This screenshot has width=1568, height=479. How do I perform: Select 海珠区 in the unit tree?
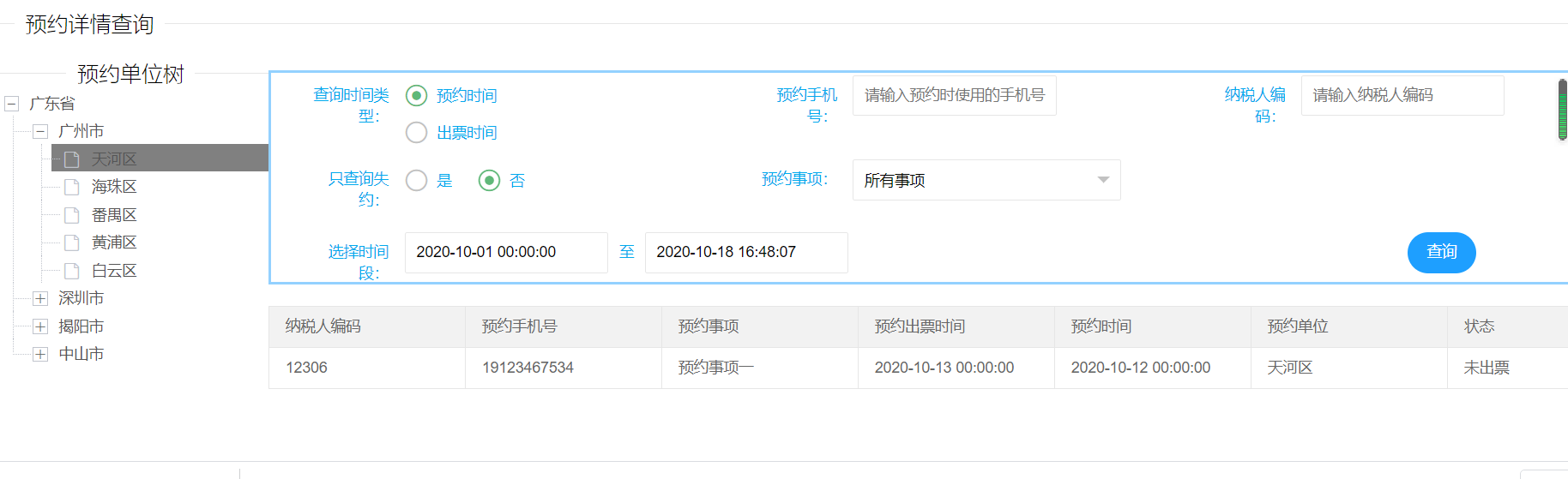[114, 187]
